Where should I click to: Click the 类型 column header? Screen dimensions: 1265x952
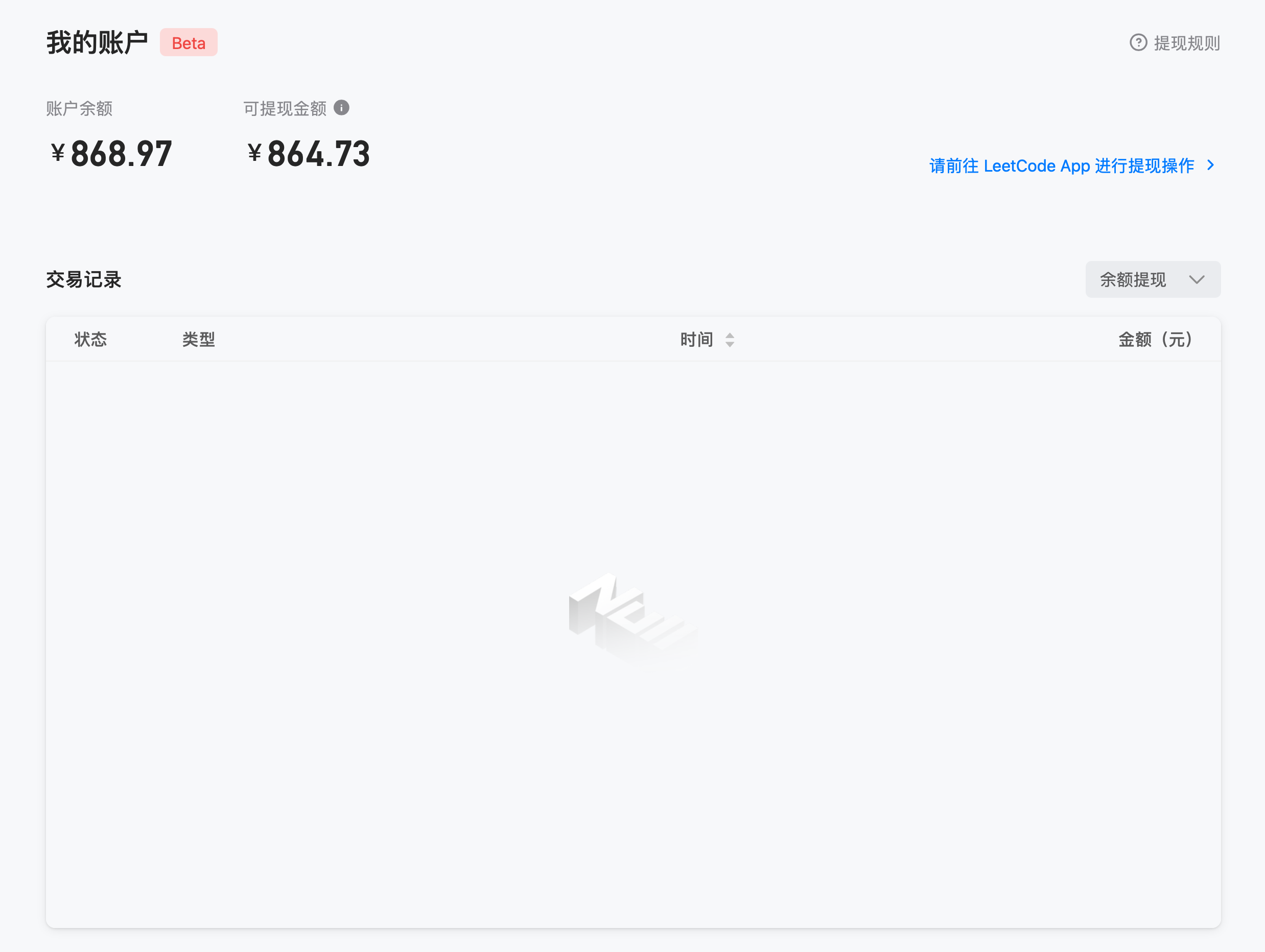point(198,340)
